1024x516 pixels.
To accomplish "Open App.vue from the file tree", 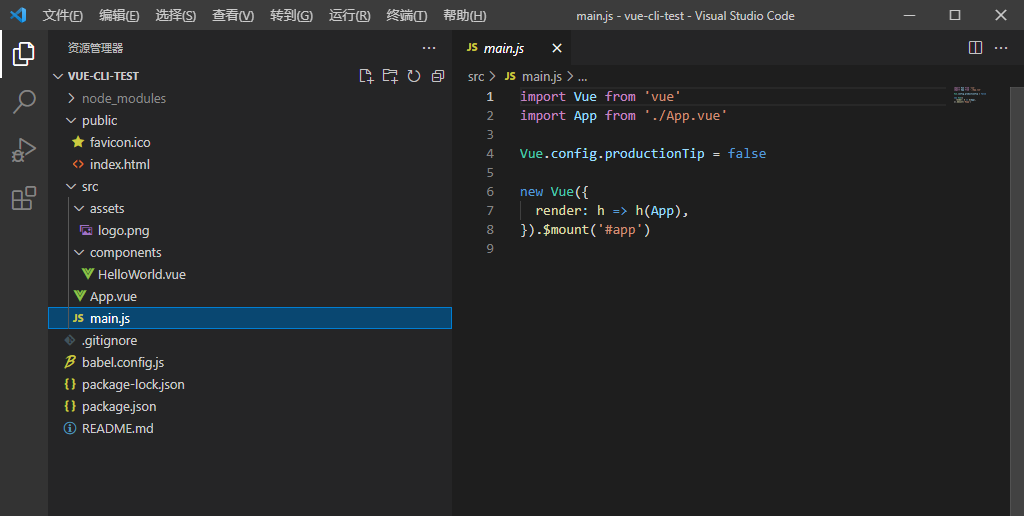I will pos(112,296).
